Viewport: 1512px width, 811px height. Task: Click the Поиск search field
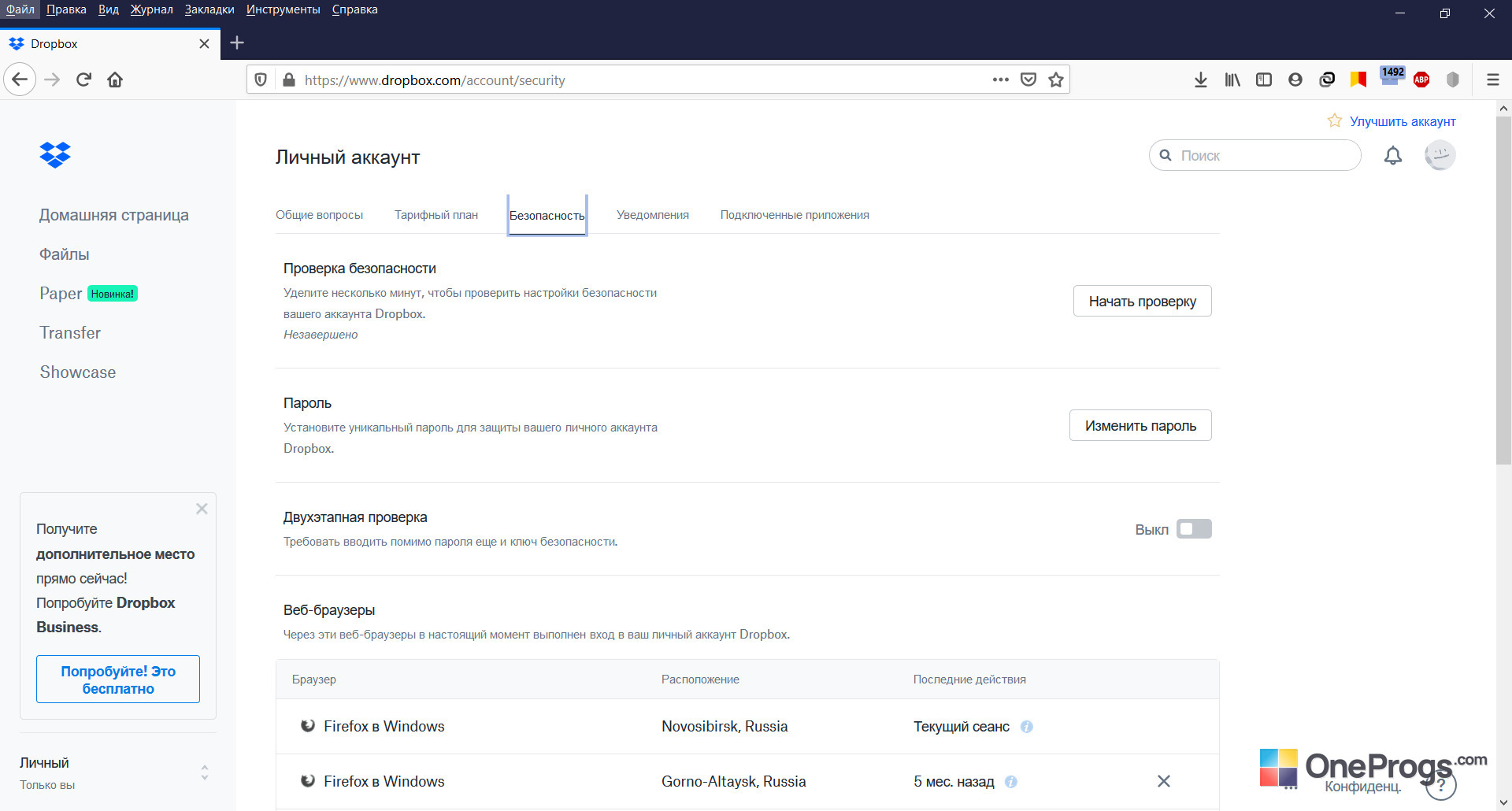[1255, 155]
